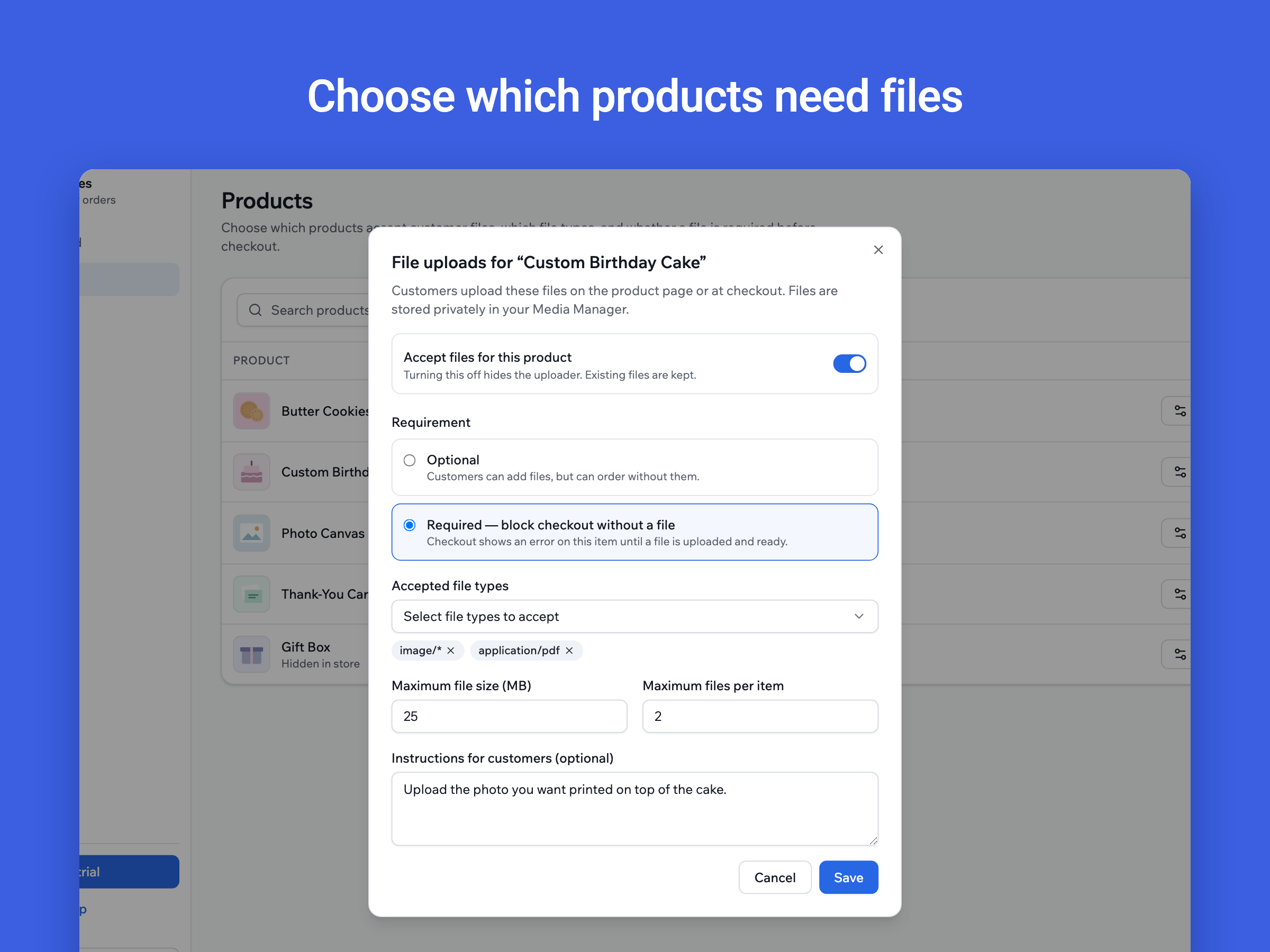Click the Custom Birthday Cake thumbnail
This screenshot has width=1270, height=952.
pyautogui.click(x=251, y=472)
